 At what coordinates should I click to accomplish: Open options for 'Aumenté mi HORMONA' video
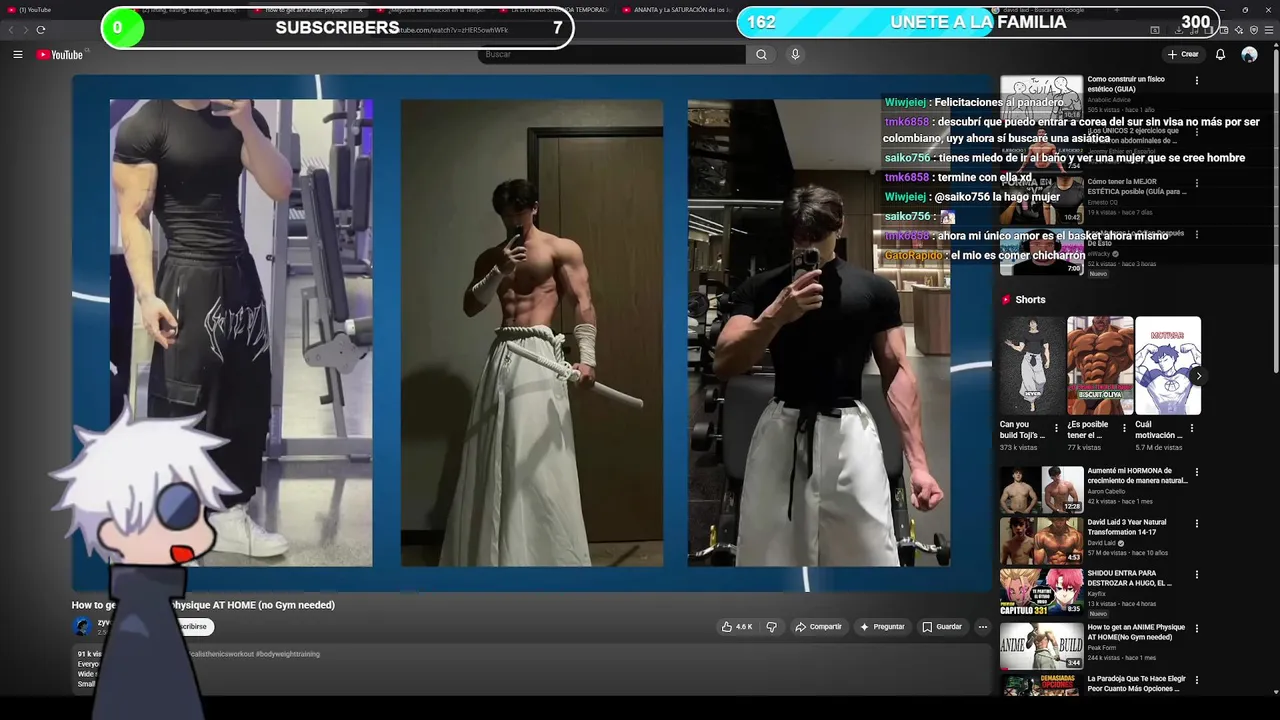pos(1196,472)
